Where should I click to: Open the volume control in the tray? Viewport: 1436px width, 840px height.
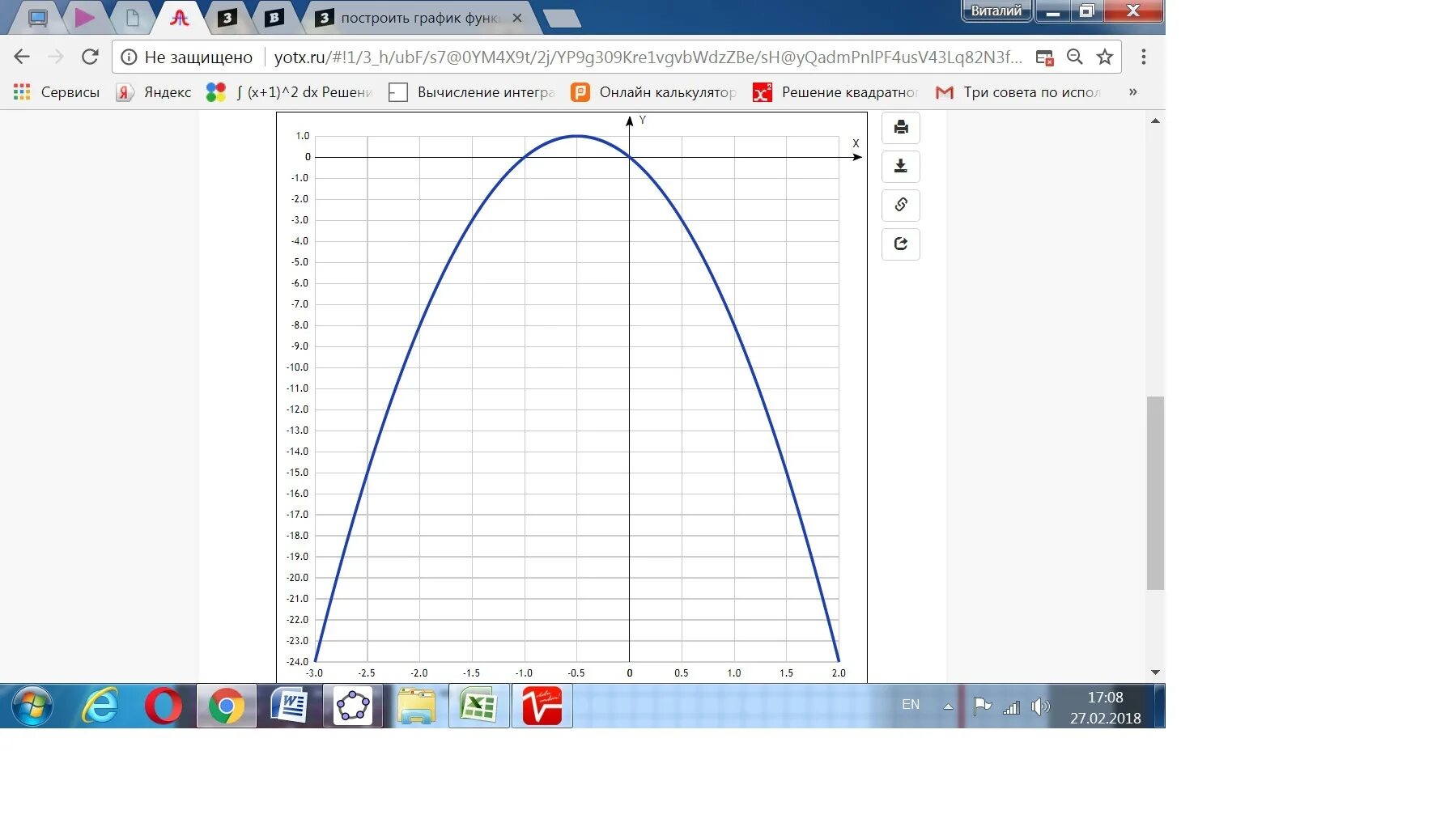click(1040, 707)
